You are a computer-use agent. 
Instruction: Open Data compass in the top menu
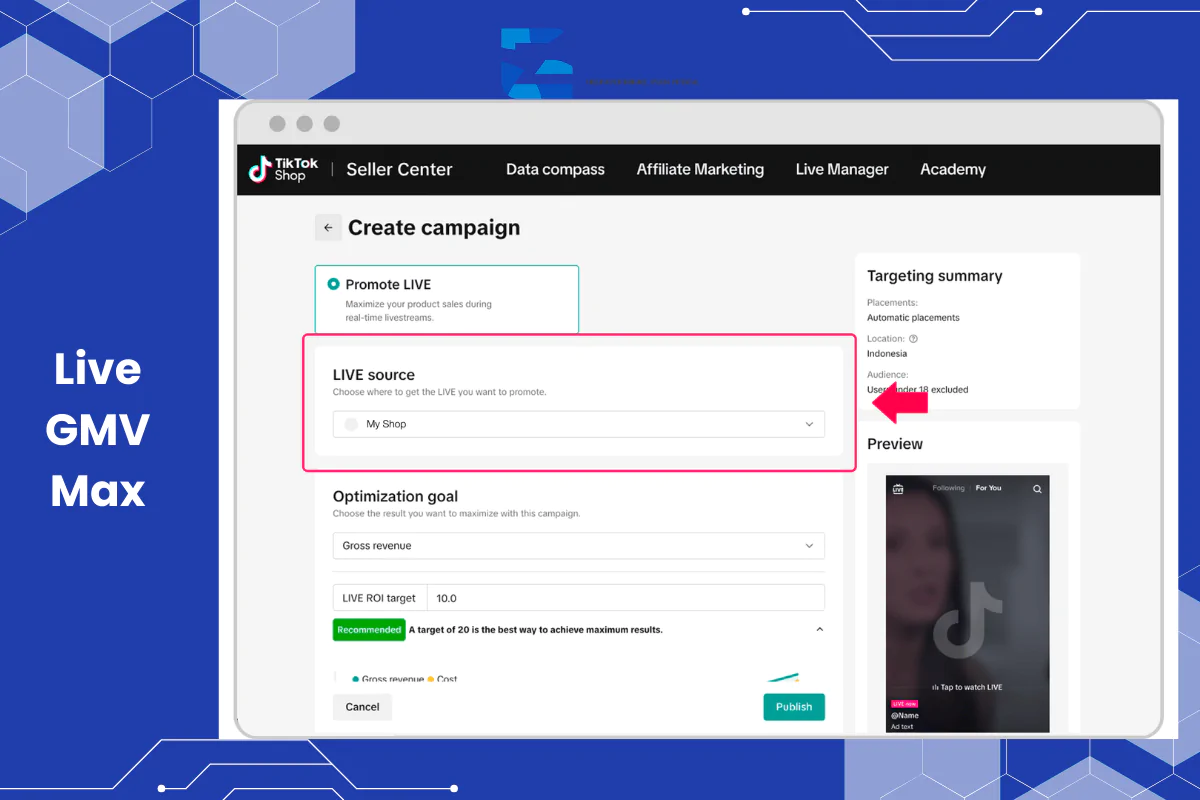pyautogui.click(x=555, y=170)
